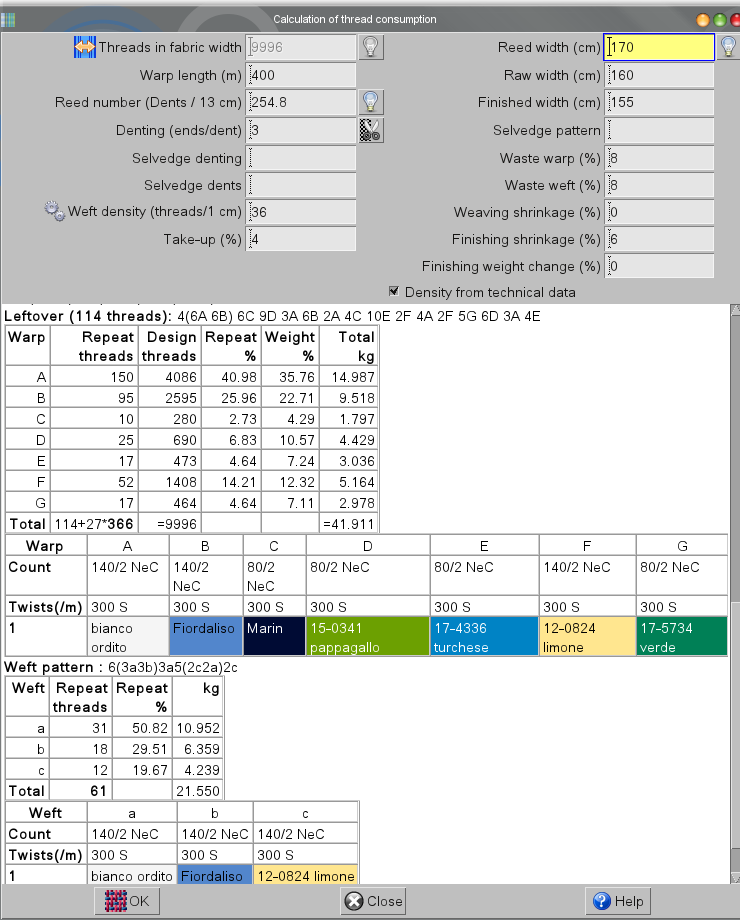Click the orange arrows icon before Threads in fabric width
This screenshot has height=920, width=740.
click(x=85, y=47)
